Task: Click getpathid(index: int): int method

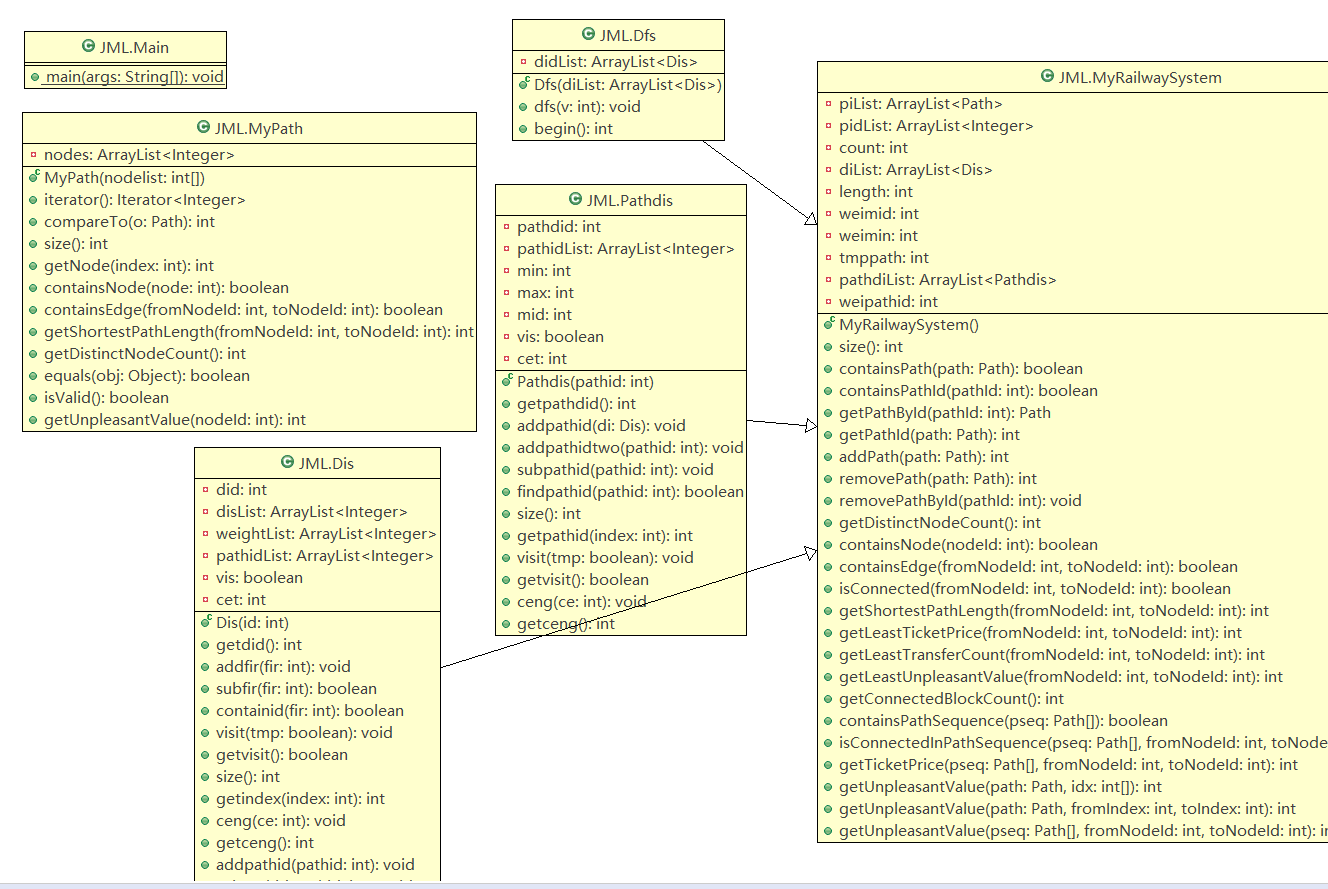Action: point(605,535)
